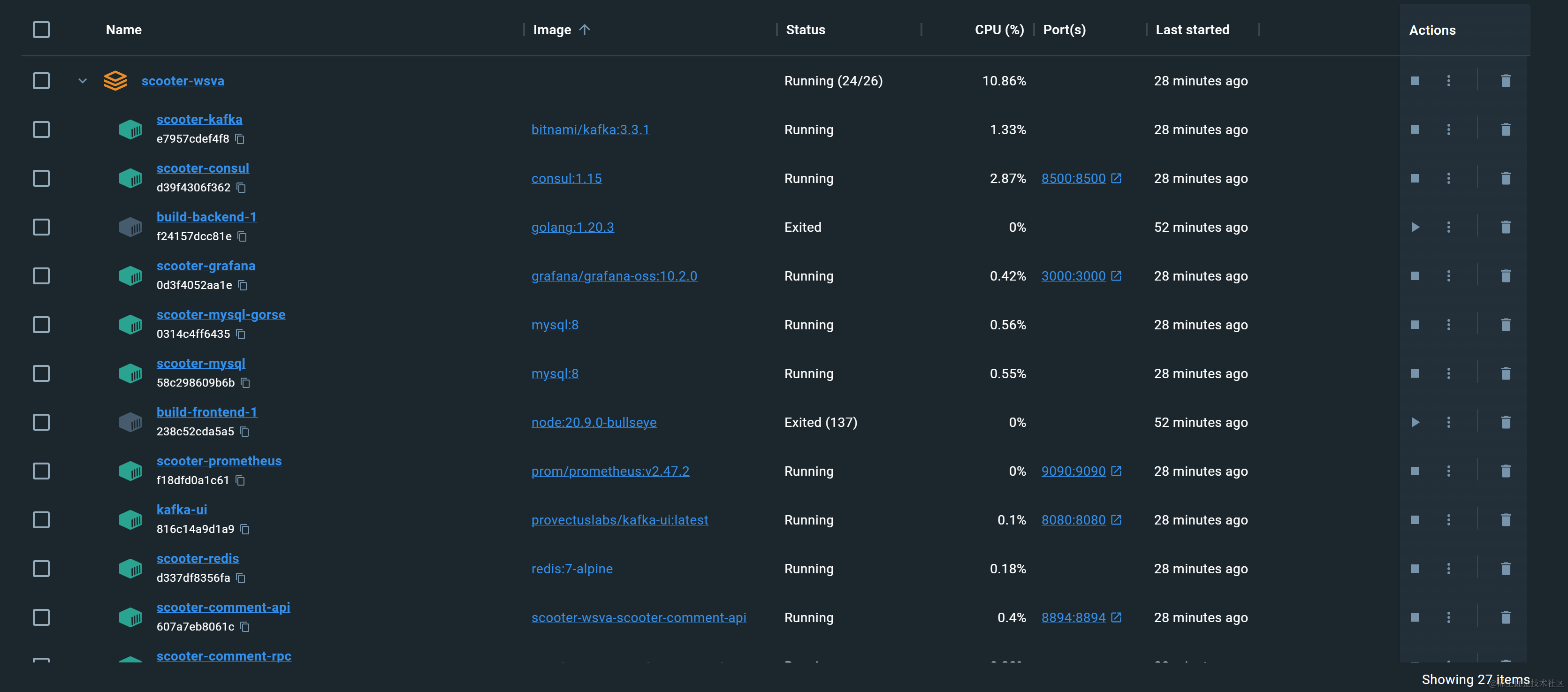Delete the build-frontend-1 container

(x=1505, y=422)
